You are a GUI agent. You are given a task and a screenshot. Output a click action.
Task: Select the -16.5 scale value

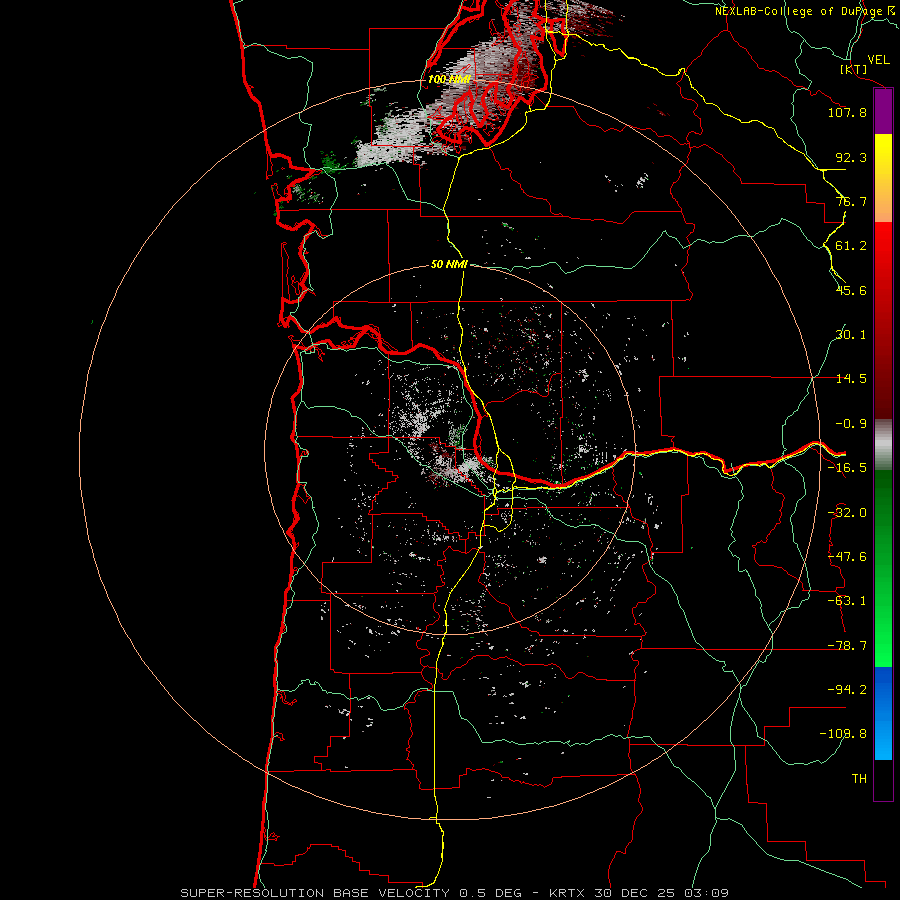click(x=847, y=468)
